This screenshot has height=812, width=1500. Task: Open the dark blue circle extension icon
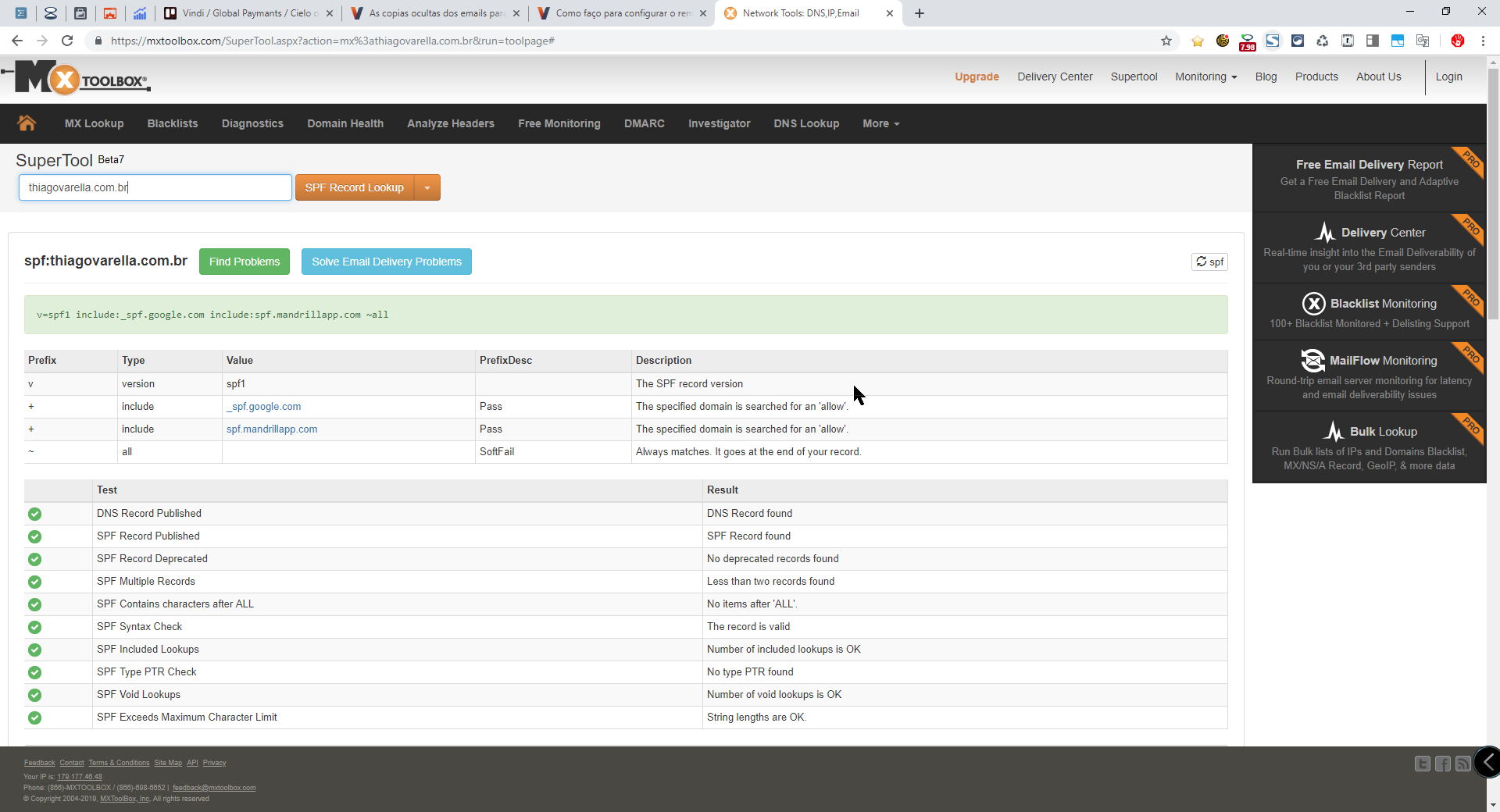coord(1298,41)
